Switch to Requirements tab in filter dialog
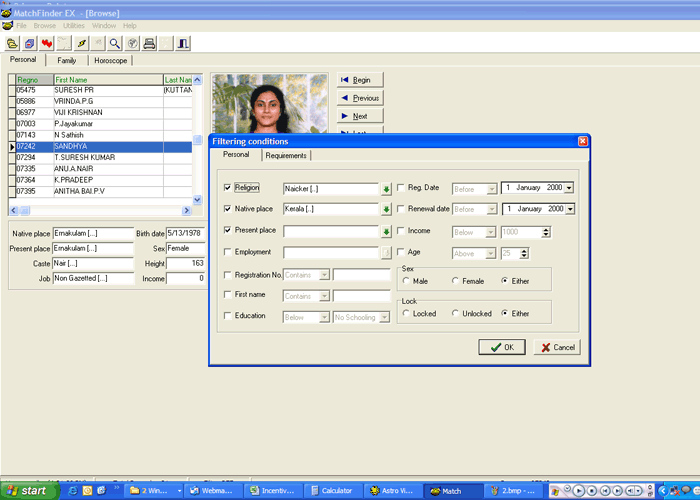Viewport: 700px width, 500px height. pos(286,155)
